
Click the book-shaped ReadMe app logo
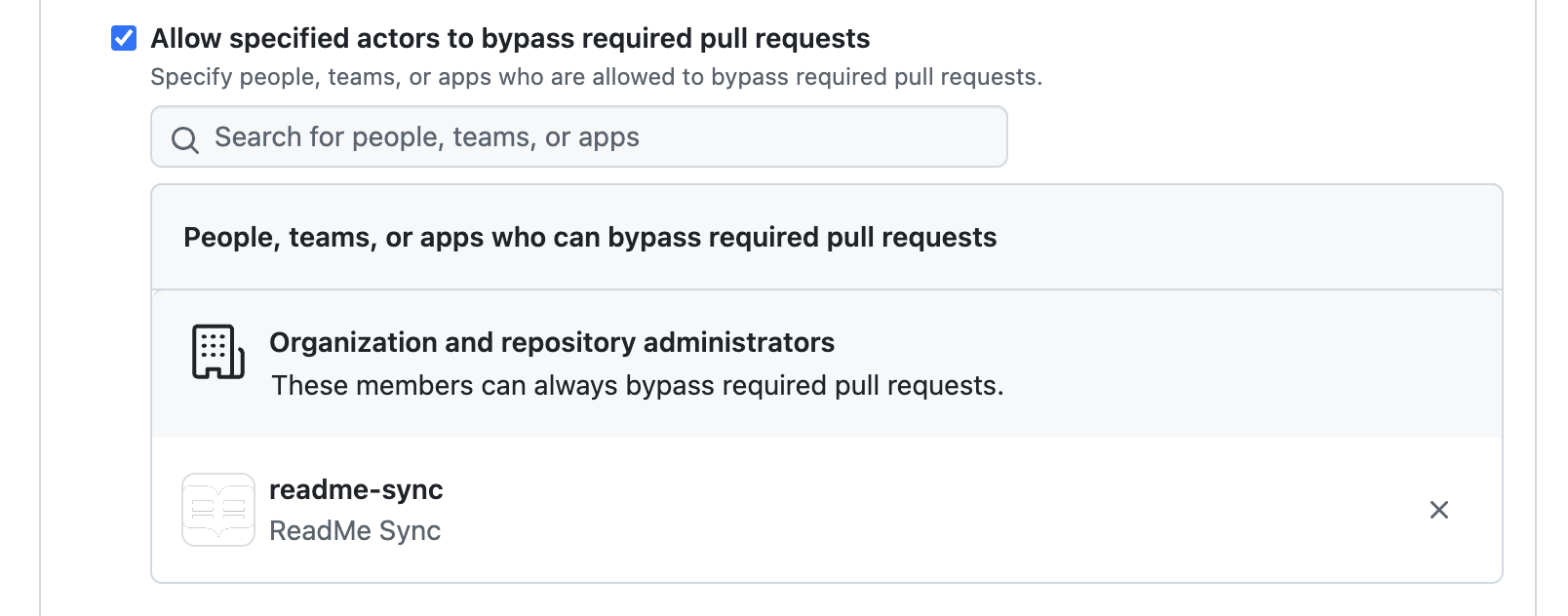coord(218,510)
